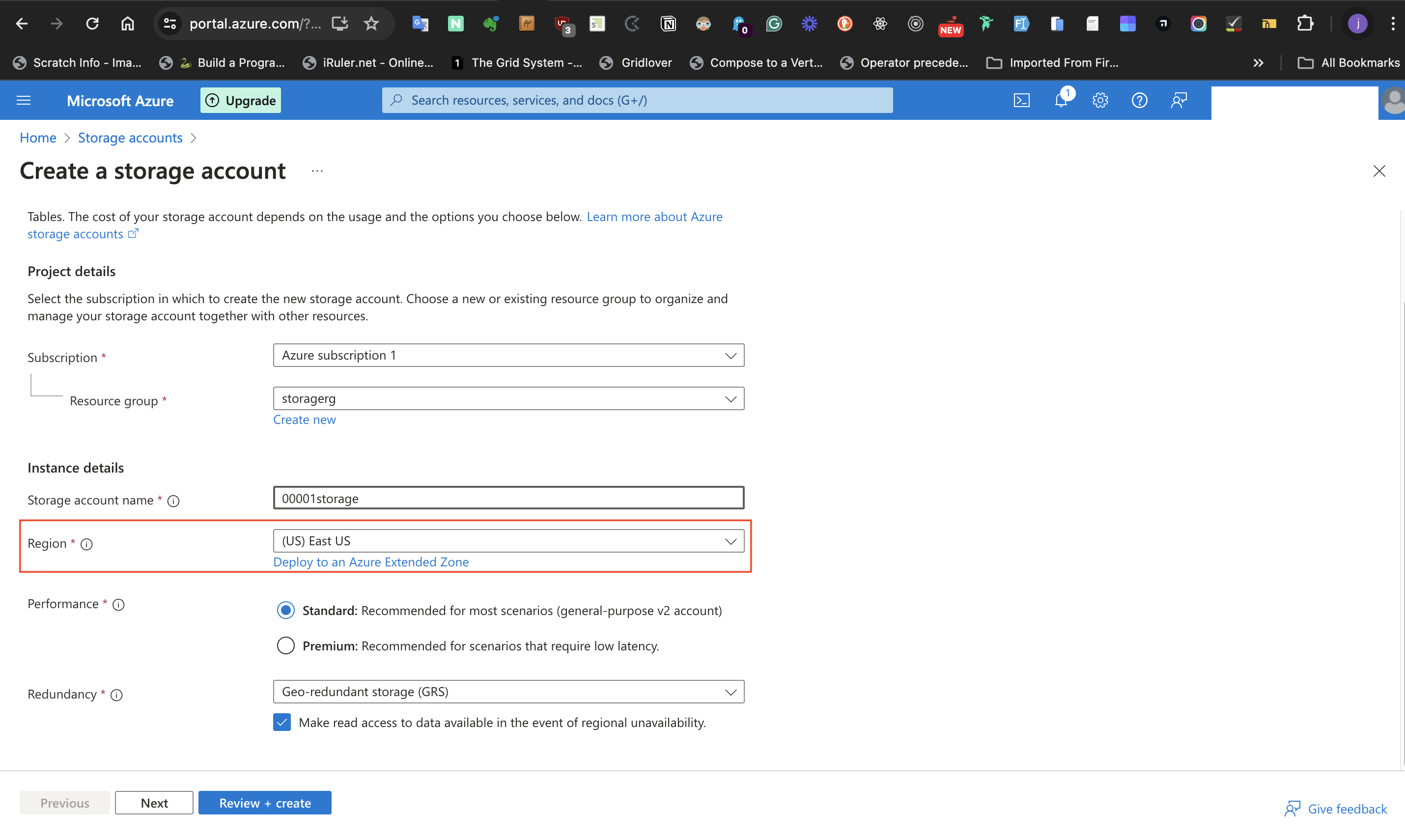Open the Azure Cloud Shell icon
The image size is (1405, 840).
pyautogui.click(x=1021, y=100)
